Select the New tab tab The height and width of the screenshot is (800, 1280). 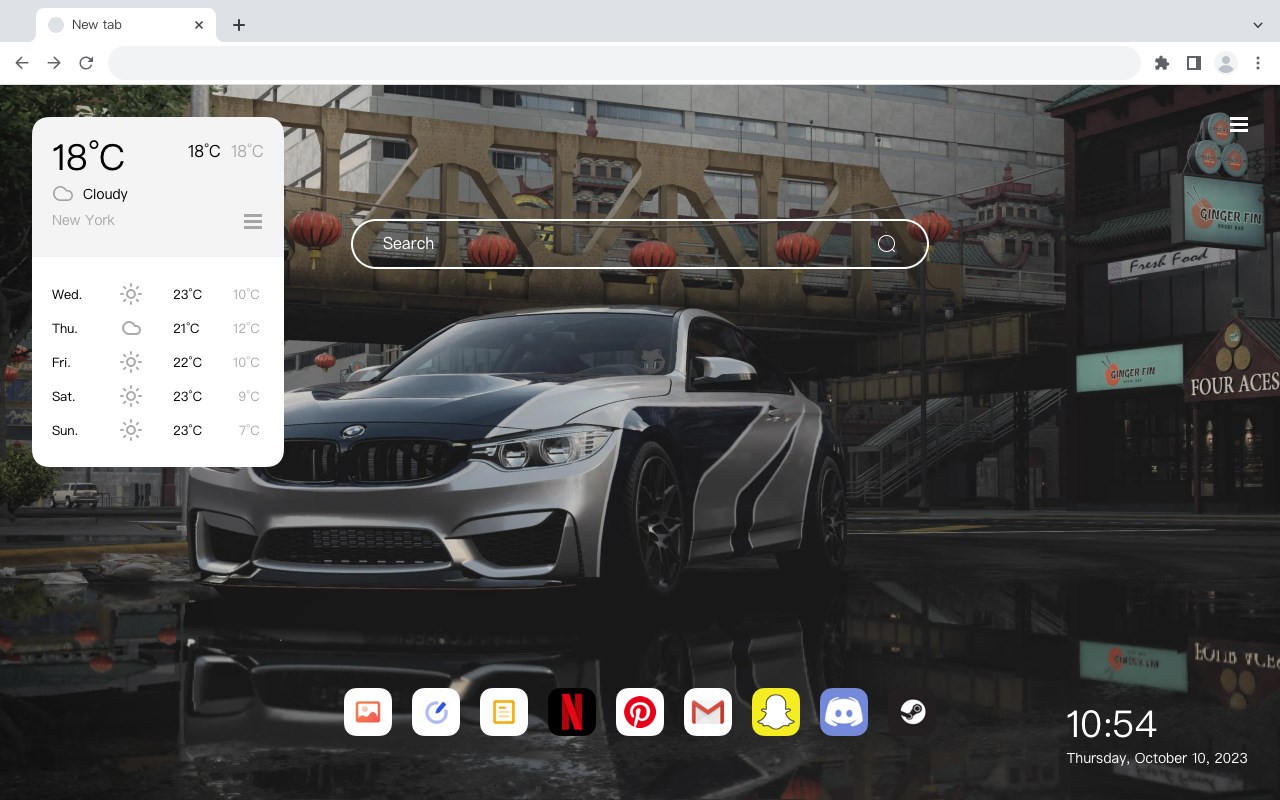(x=126, y=25)
